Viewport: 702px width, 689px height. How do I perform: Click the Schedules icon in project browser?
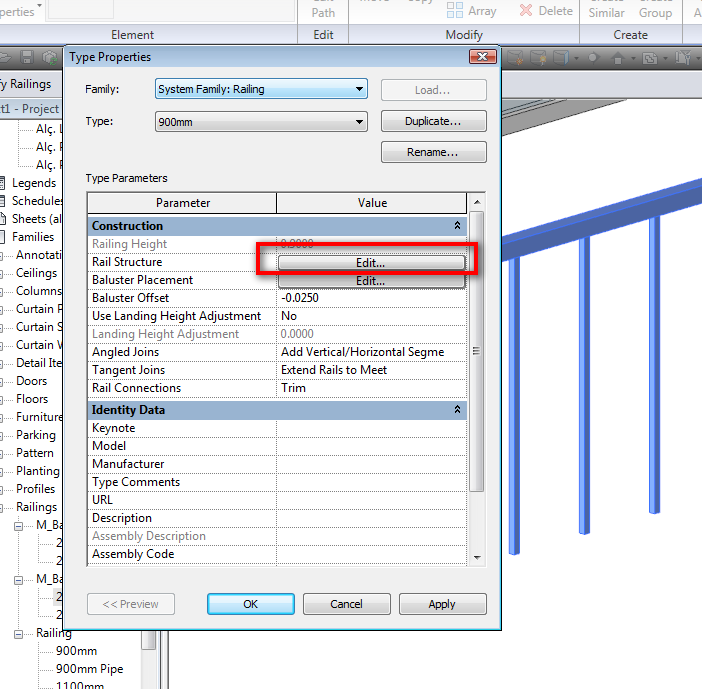[x=2, y=201]
